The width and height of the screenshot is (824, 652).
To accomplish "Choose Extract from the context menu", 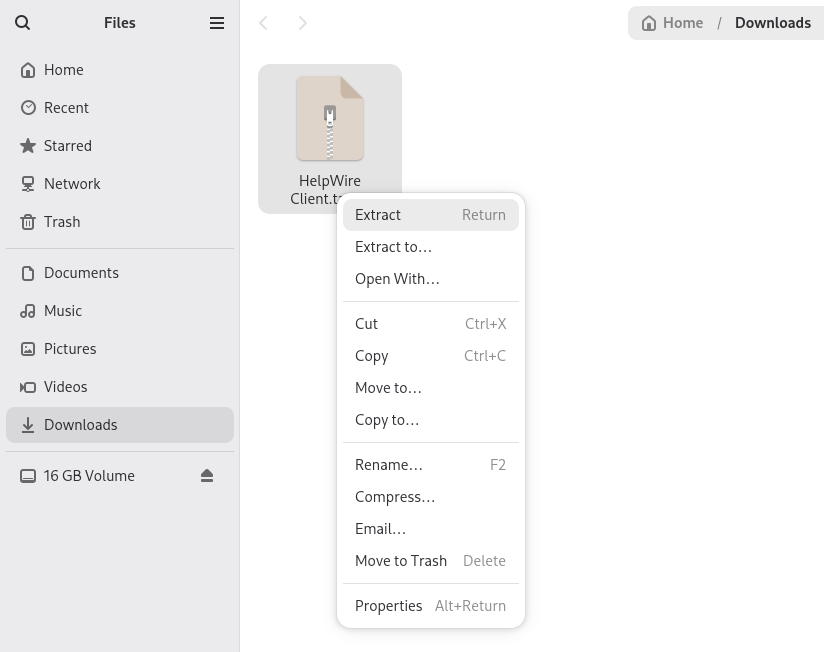I will click(x=431, y=215).
